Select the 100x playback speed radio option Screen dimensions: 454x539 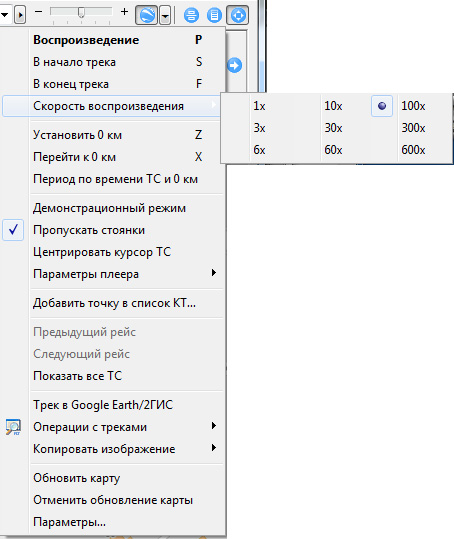pyautogui.click(x=412, y=106)
